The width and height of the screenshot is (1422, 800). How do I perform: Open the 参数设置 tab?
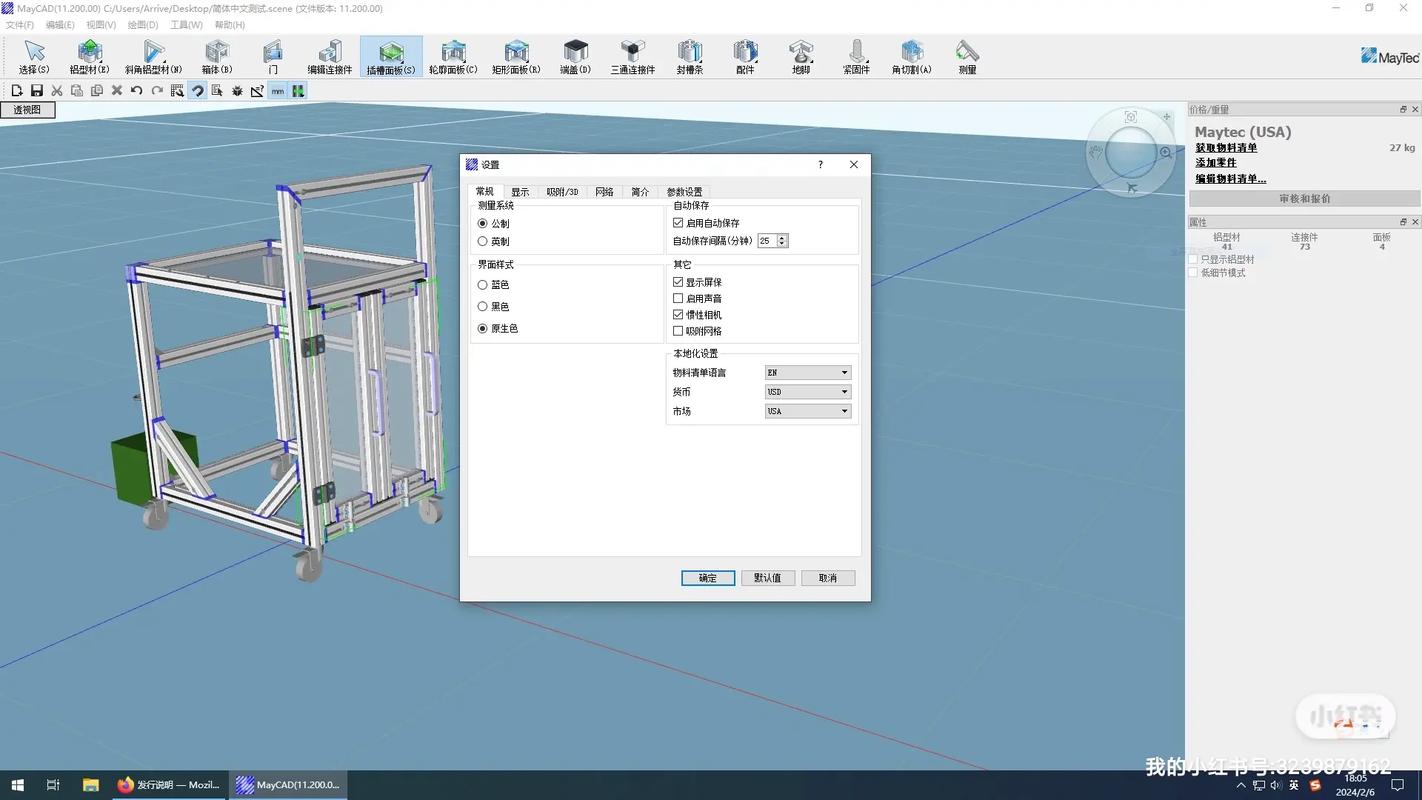pos(684,192)
